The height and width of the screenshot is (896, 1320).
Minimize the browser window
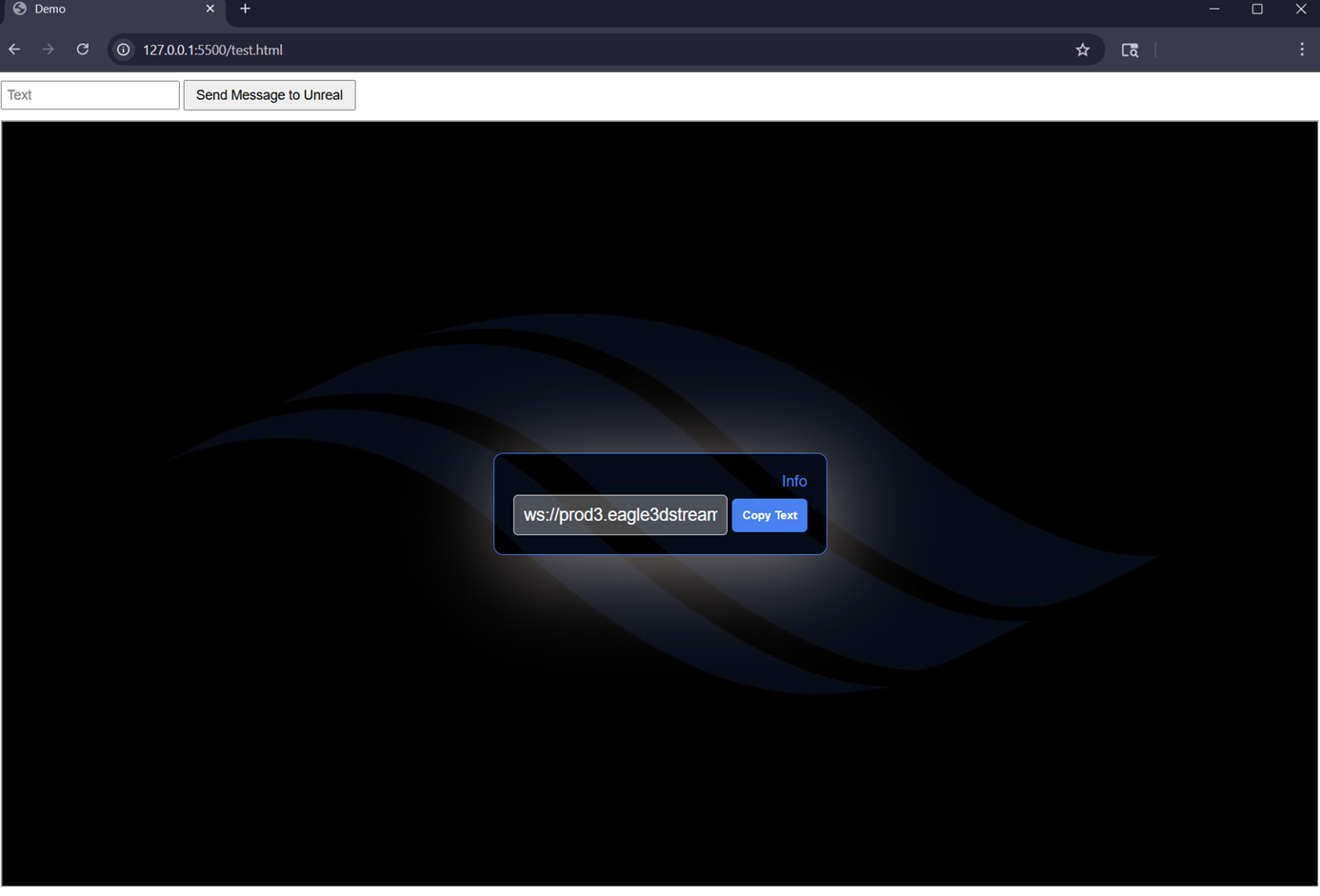coord(1214,10)
